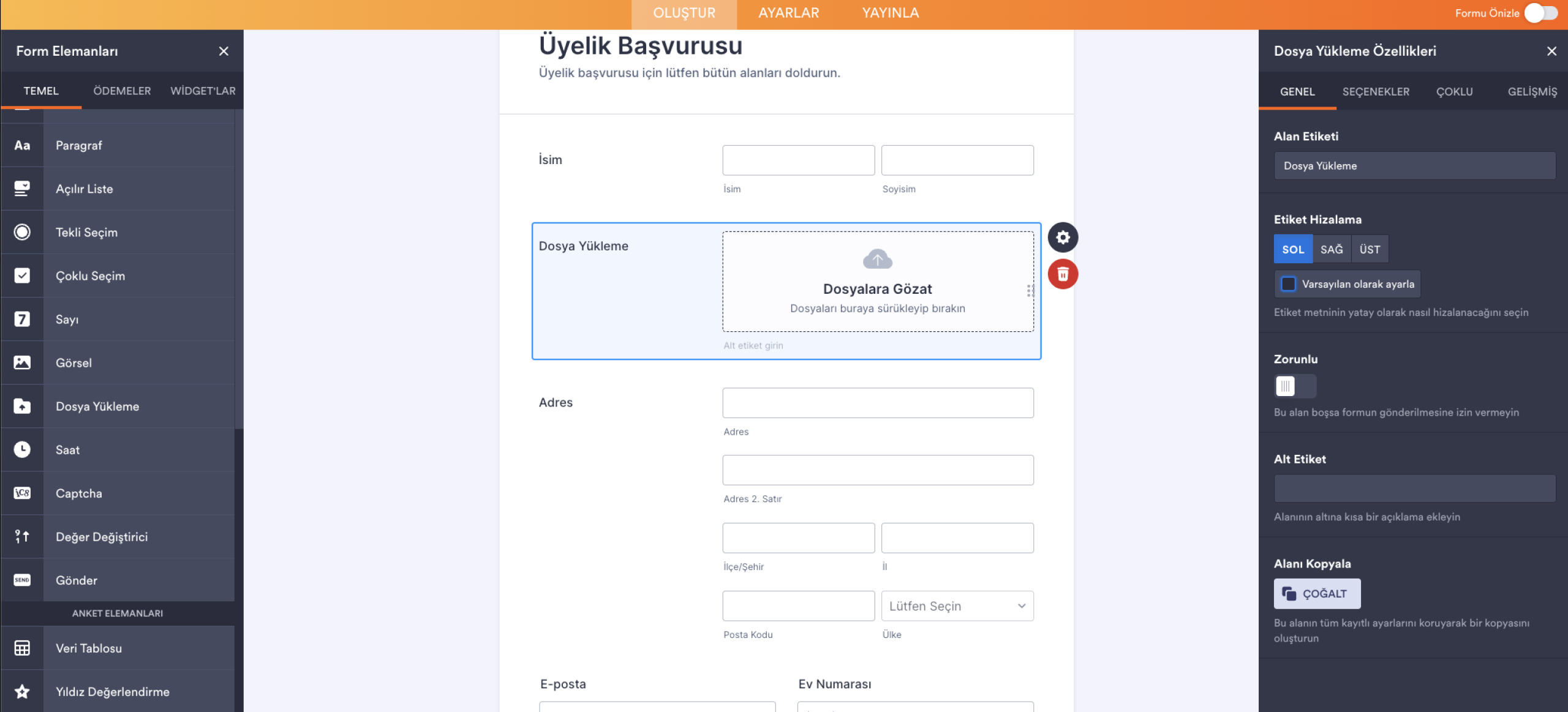This screenshot has width=1568, height=712.
Task: Add the Tekli Seçim radio element
Action: coord(118,232)
